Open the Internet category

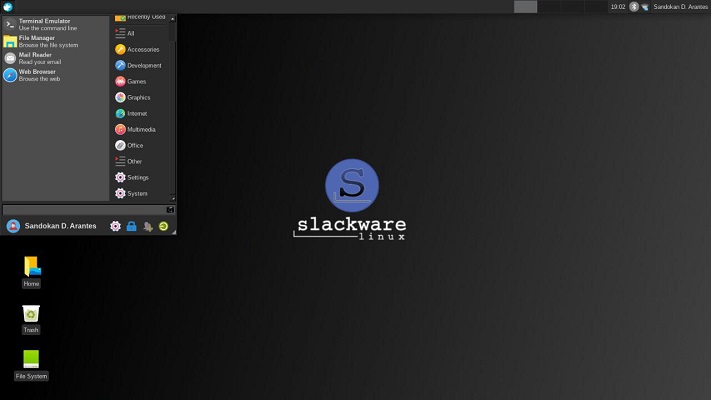141,113
